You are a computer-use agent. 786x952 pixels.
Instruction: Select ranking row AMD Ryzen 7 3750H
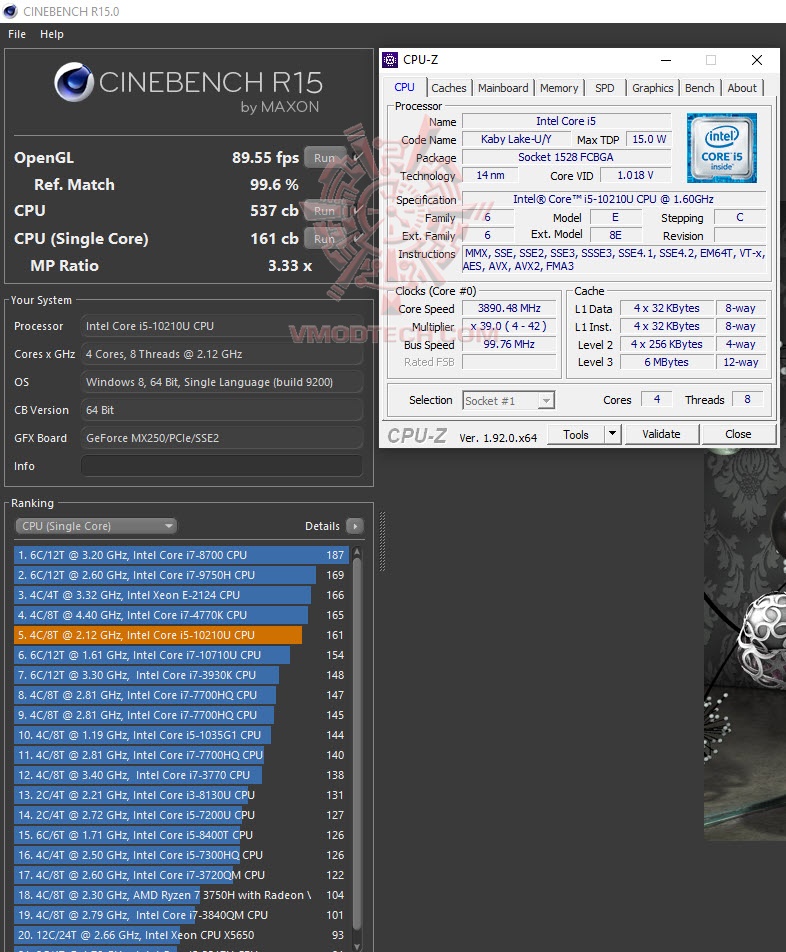[x=181, y=896]
